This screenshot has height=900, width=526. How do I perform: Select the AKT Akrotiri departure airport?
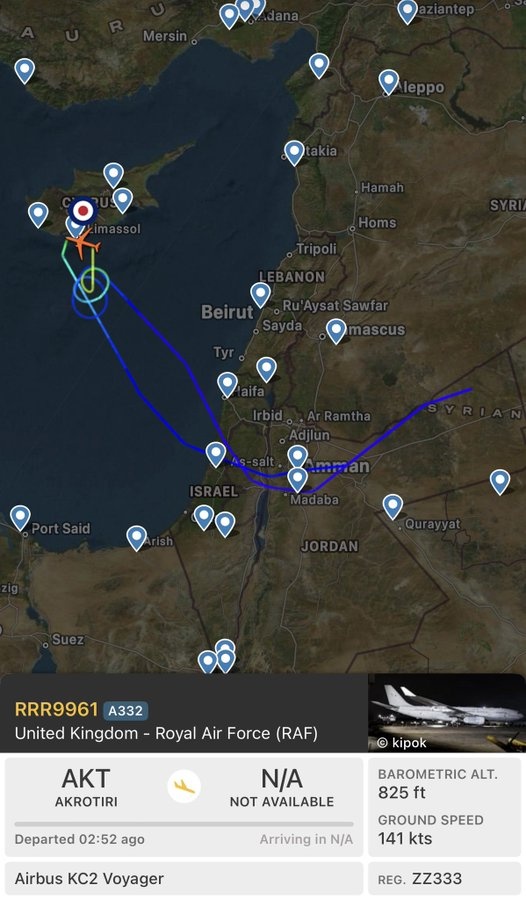[x=86, y=786]
